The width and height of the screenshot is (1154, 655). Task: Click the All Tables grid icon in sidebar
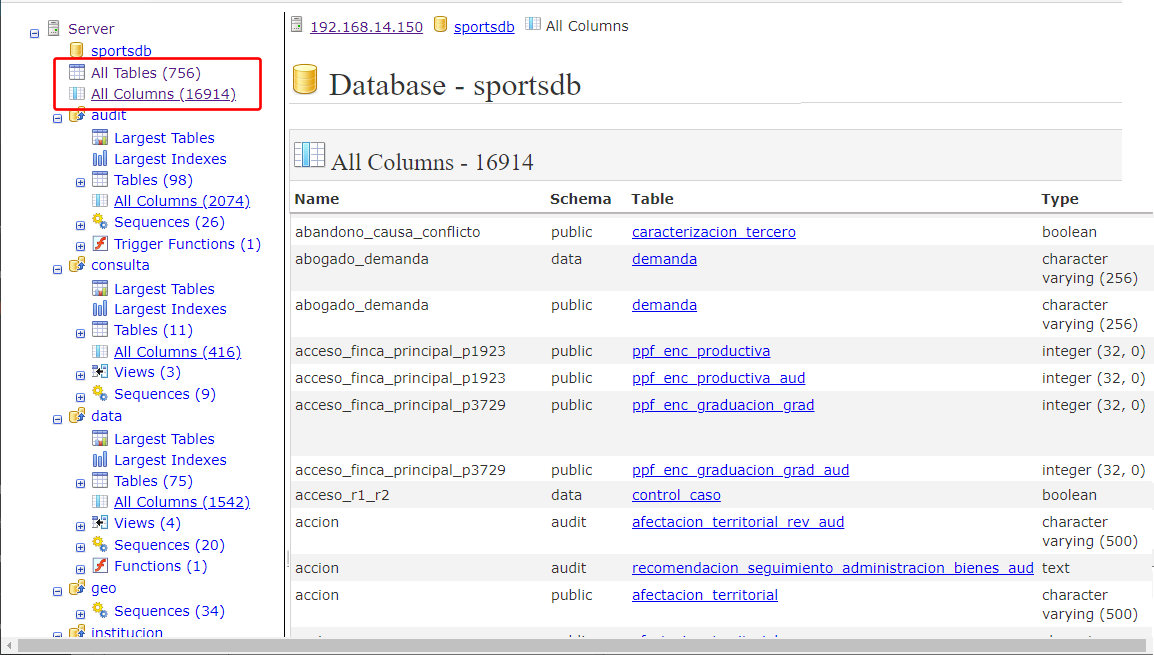[76, 72]
